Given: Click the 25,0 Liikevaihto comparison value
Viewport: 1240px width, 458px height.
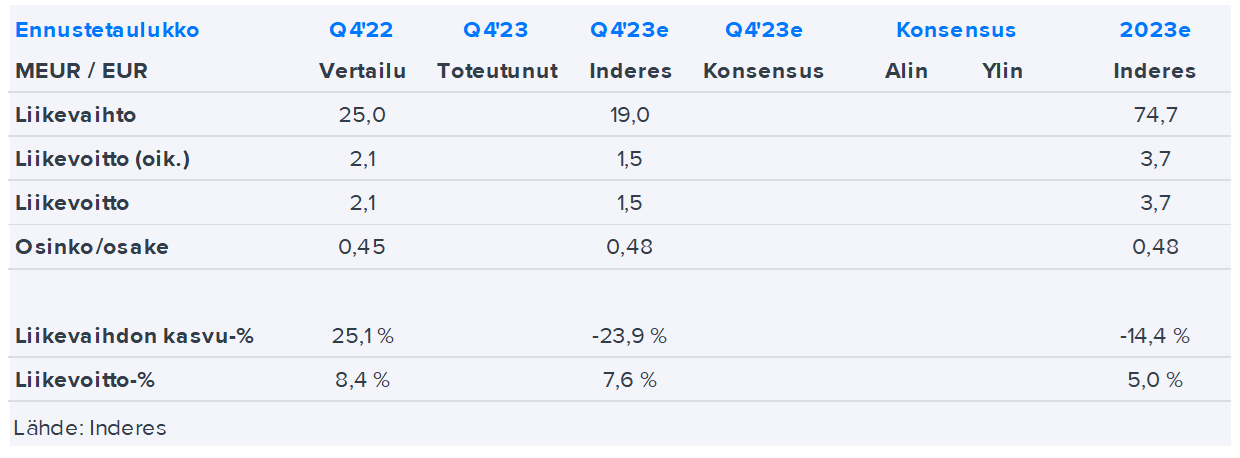Looking at the screenshot, I should 363,115.
